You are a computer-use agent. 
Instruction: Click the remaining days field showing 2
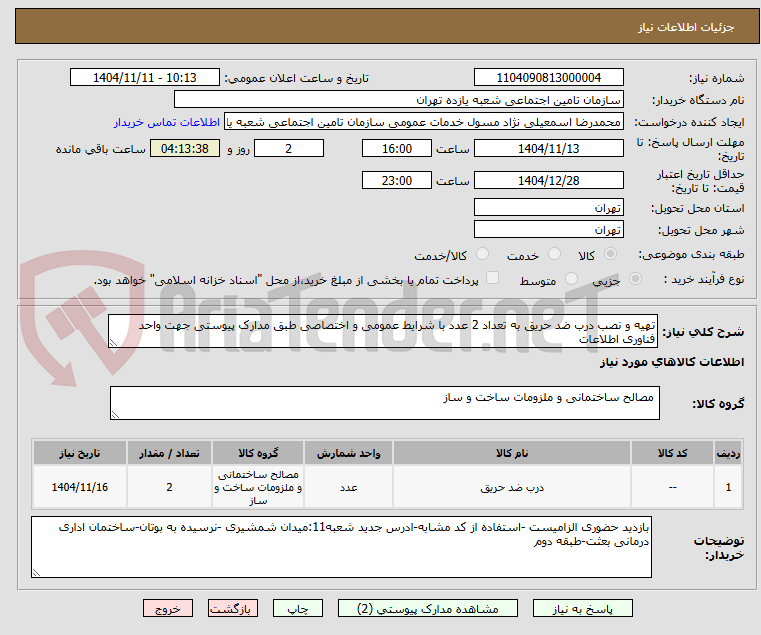pos(289,149)
